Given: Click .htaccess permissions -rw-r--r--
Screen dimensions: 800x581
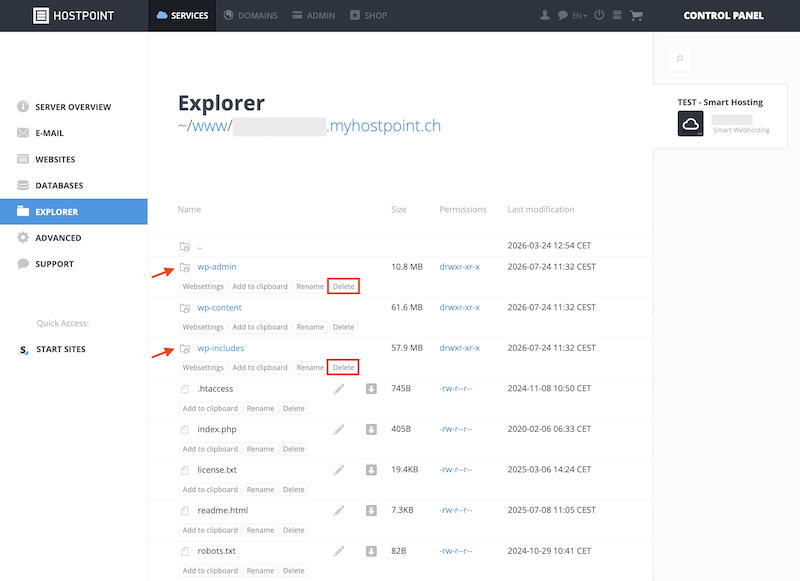Looking at the screenshot, I should coord(456,388).
